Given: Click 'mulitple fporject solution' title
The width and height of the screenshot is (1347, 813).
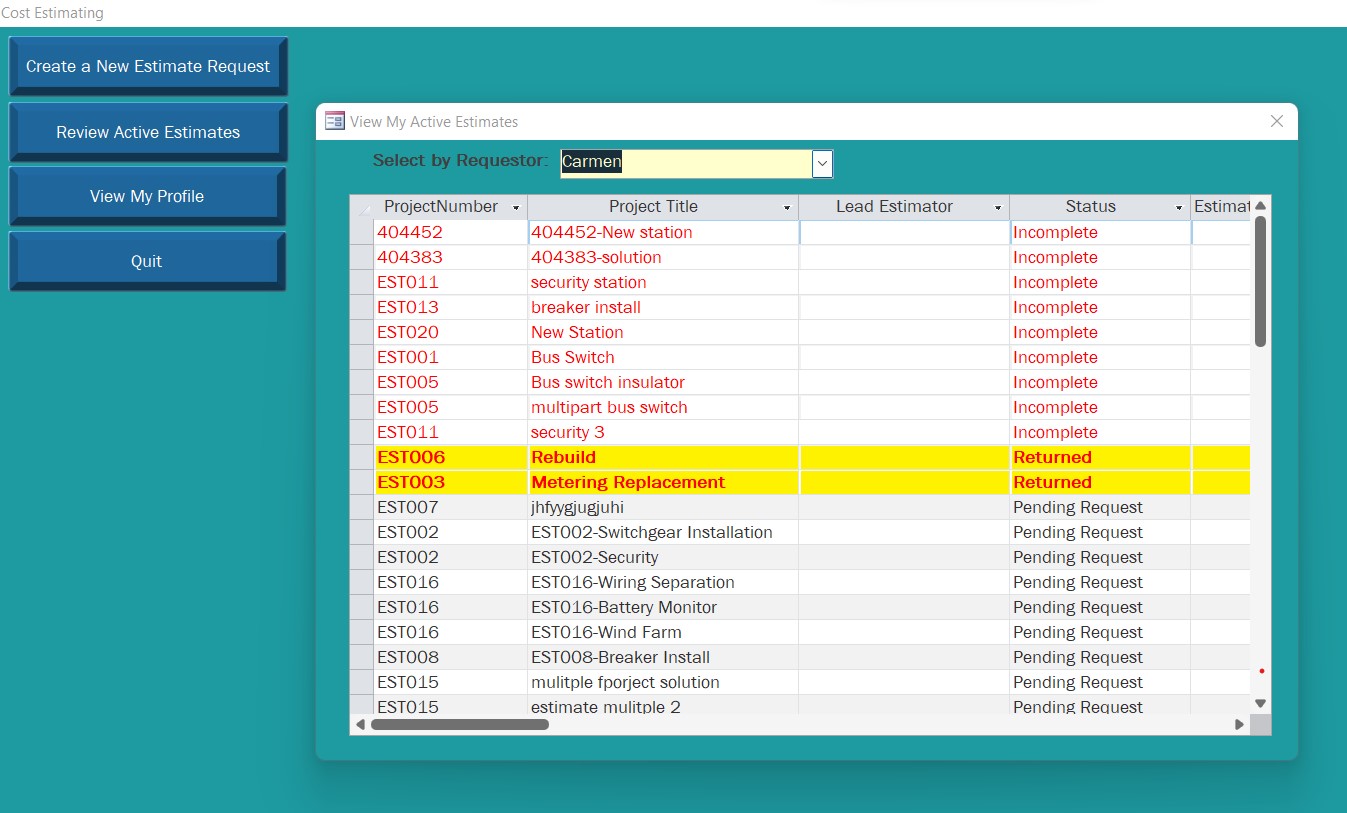Looking at the screenshot, I should point(625,682).
